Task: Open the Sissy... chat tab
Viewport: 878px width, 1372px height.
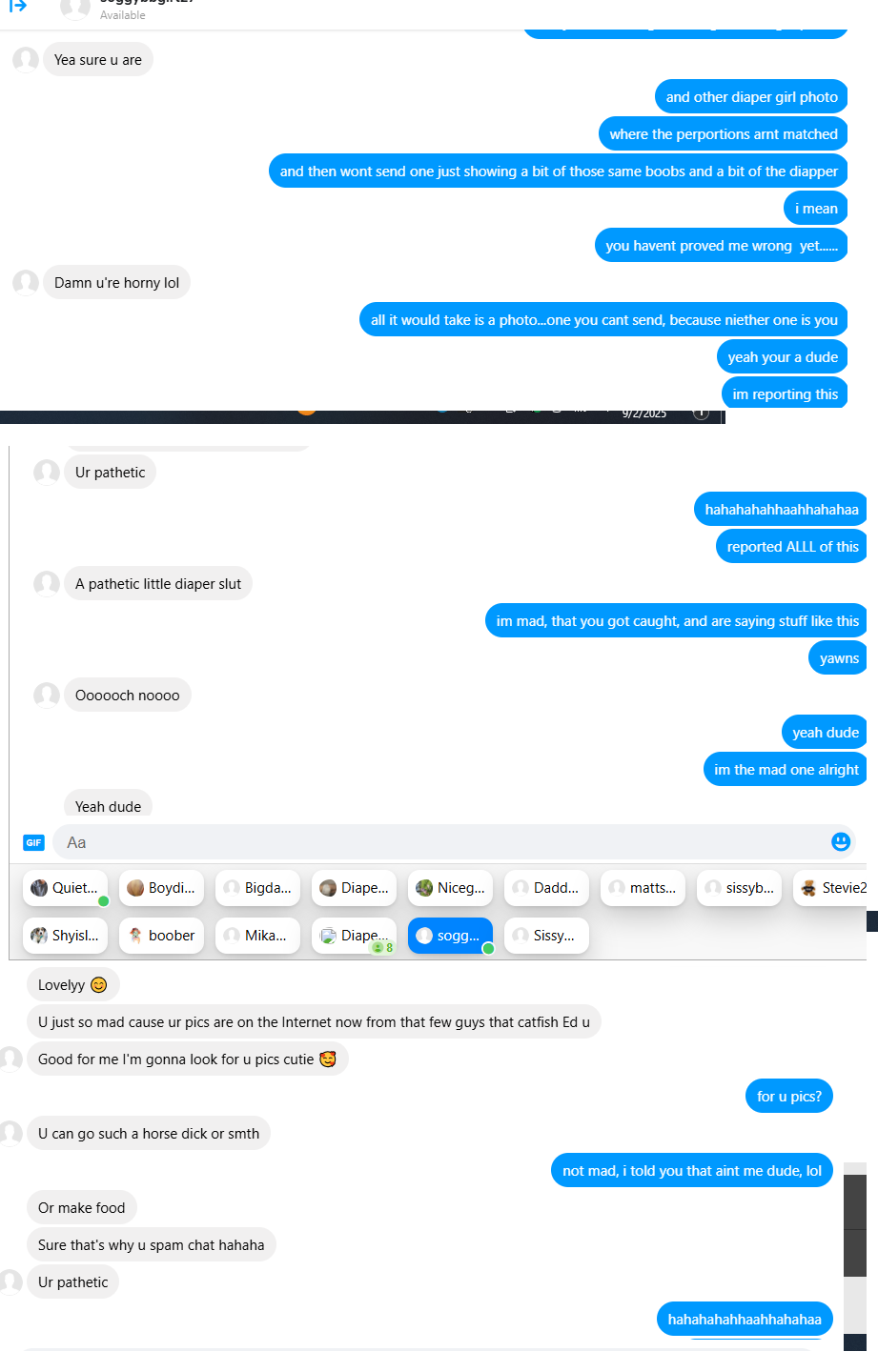Action: pyautogui.click(x=546, y=936)
